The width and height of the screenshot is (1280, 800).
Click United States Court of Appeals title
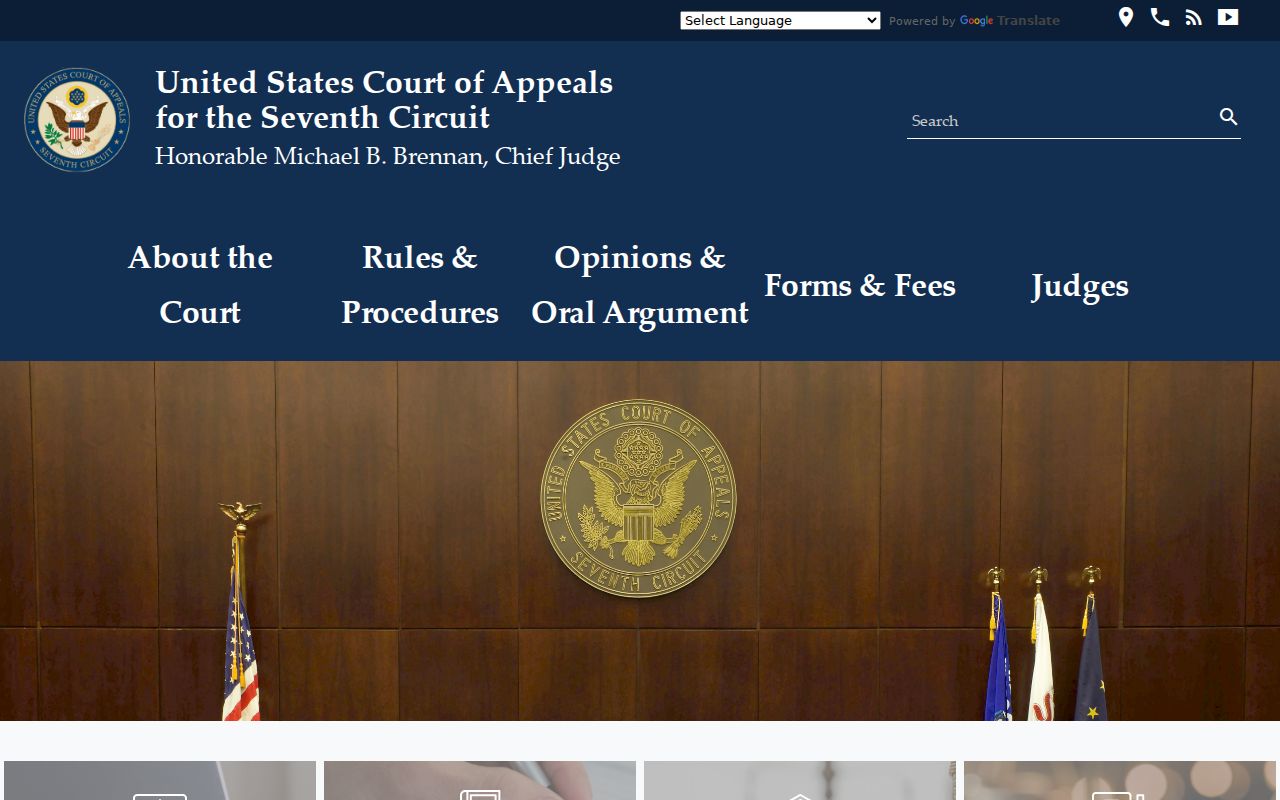coord(384,99)
